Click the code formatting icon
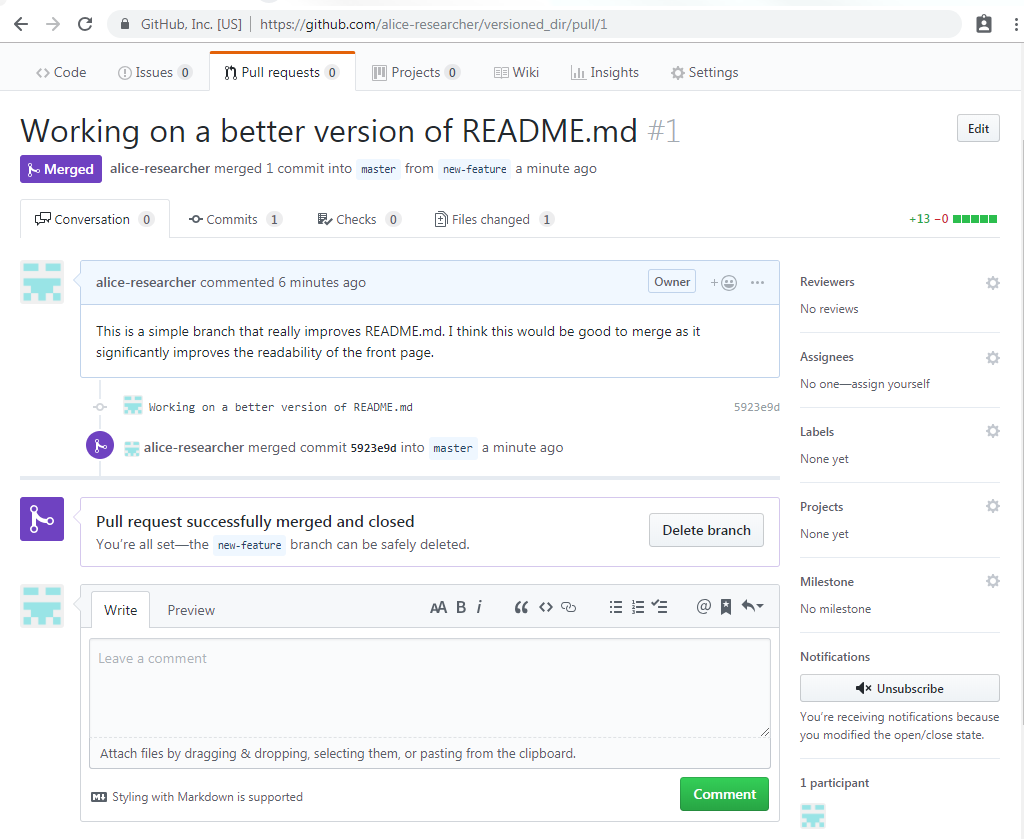Screen dimensions: 1024x839 [x=545, y=606]
